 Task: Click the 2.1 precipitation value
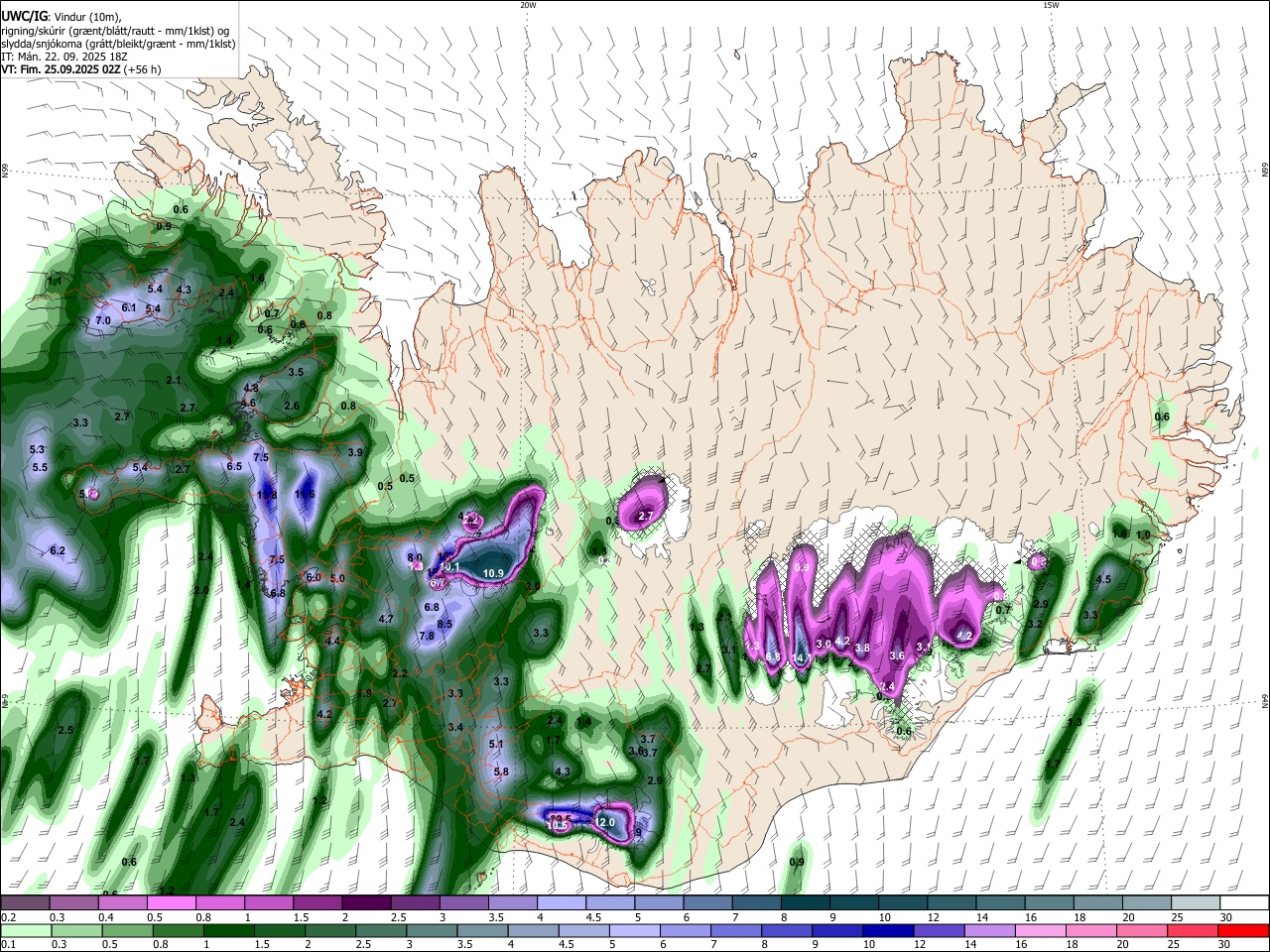click(174, 380)
